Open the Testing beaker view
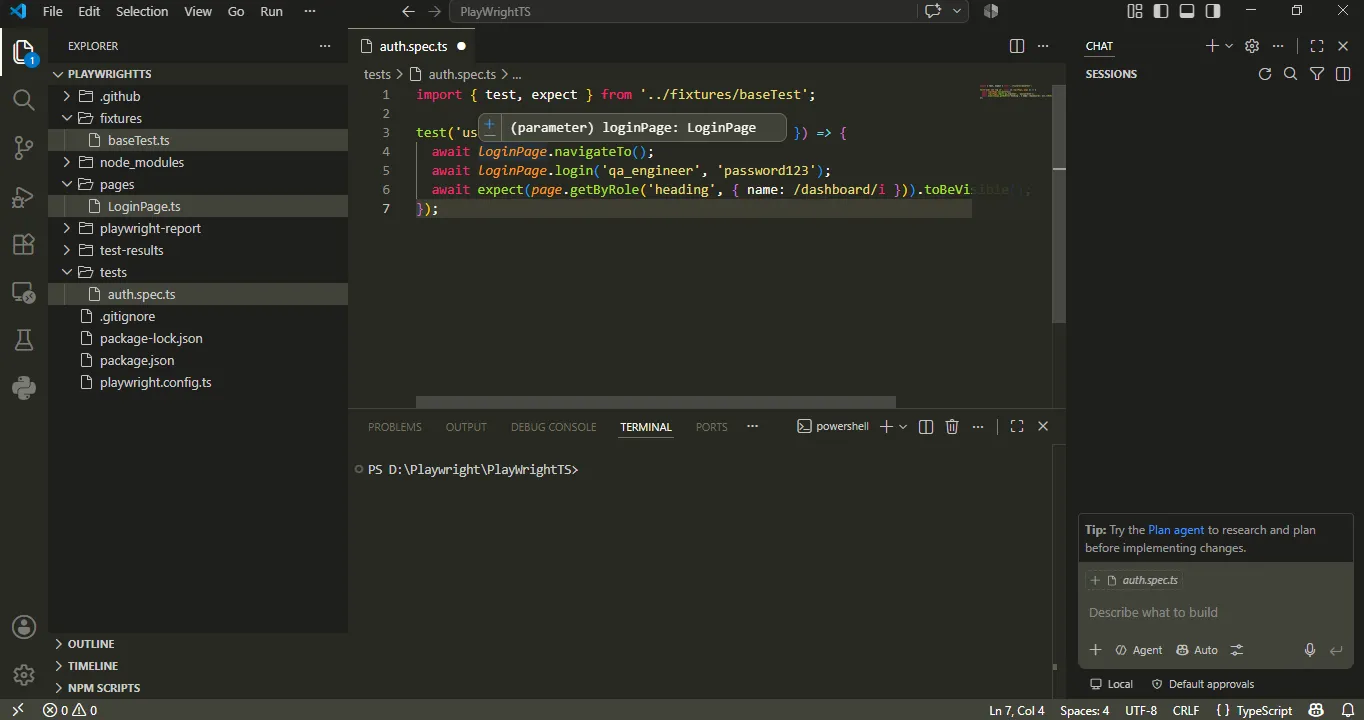1364x720 pixels. click(24, 340)
